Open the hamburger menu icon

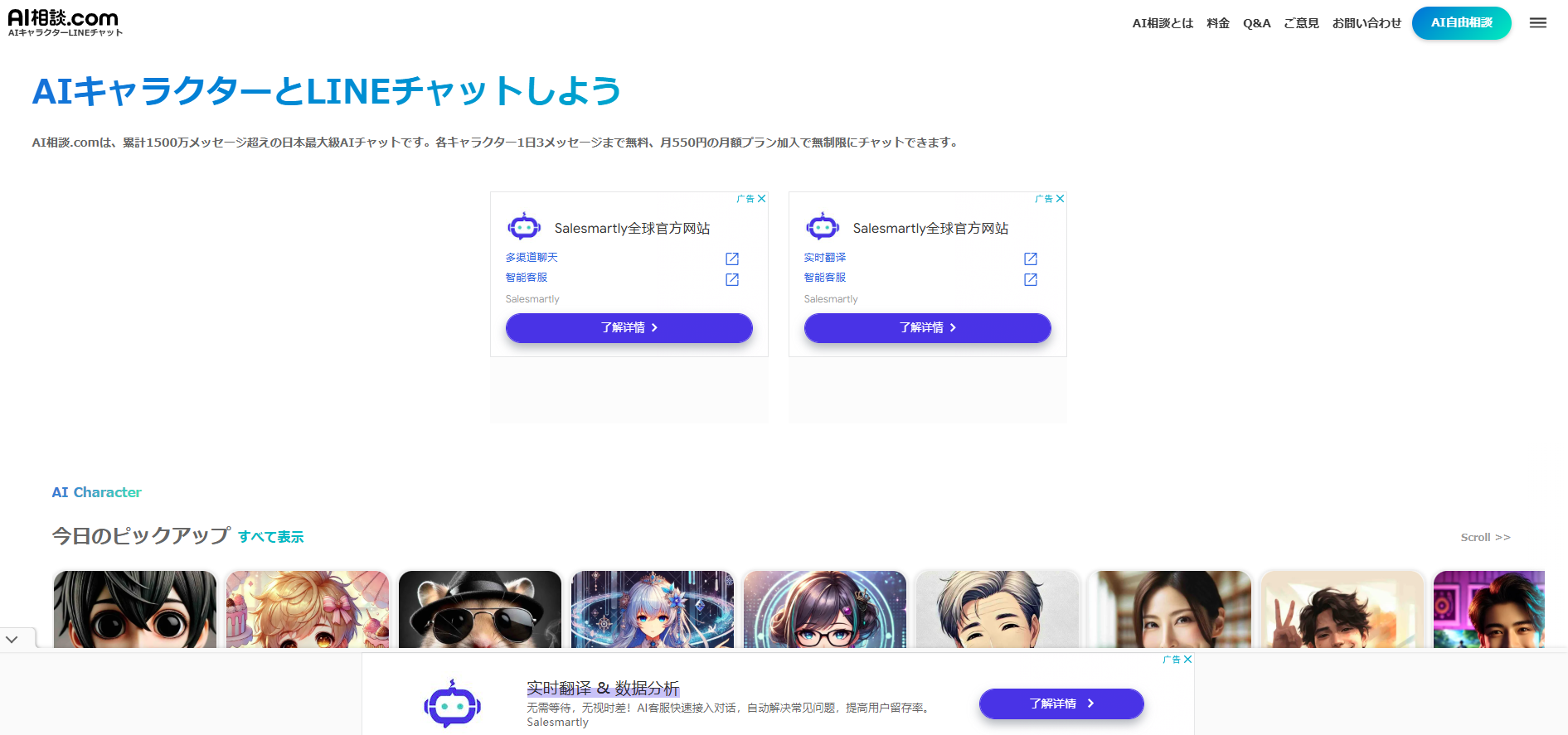click(x=1537, y=23)
